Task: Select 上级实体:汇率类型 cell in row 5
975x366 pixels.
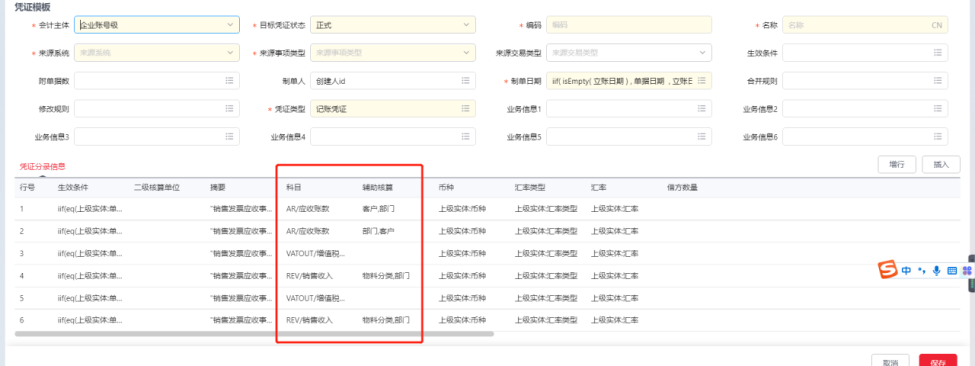Action: click(x=546, y=298)
